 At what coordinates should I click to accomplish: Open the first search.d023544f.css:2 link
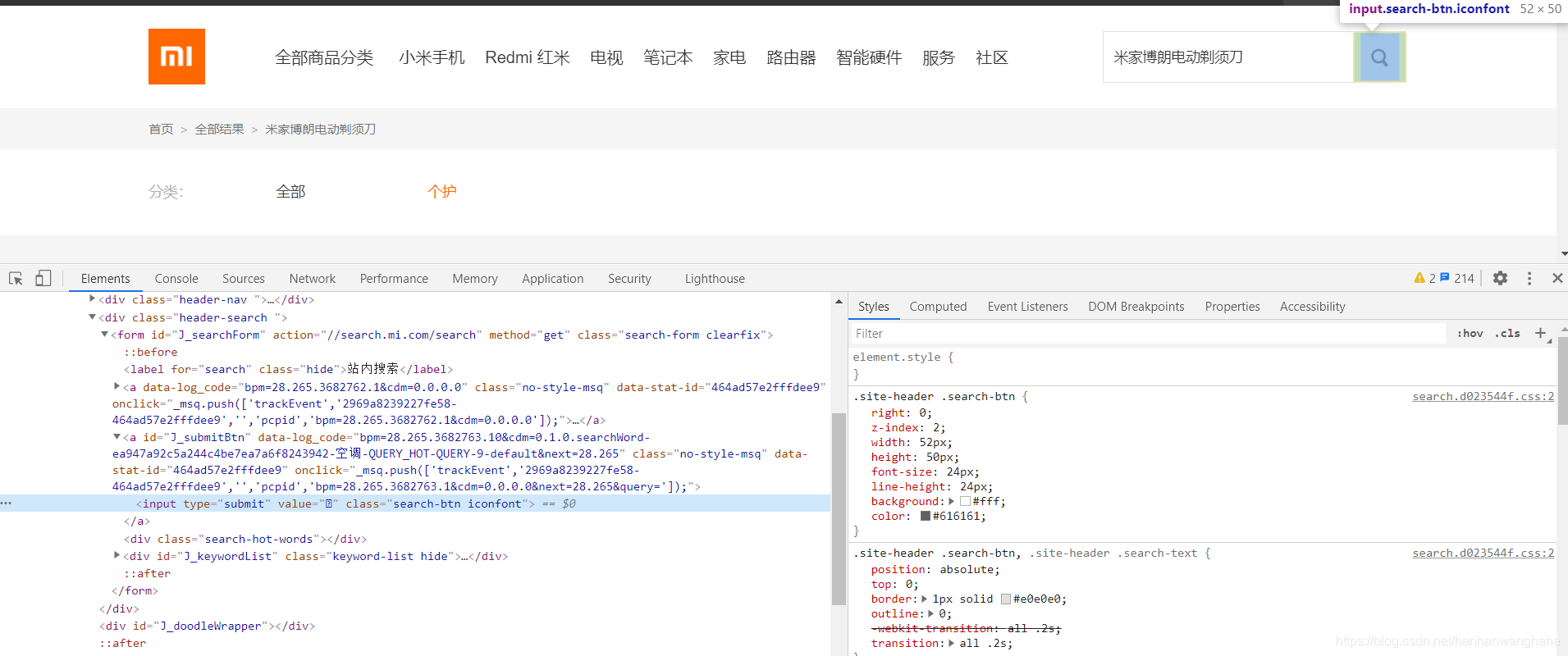1483,396
